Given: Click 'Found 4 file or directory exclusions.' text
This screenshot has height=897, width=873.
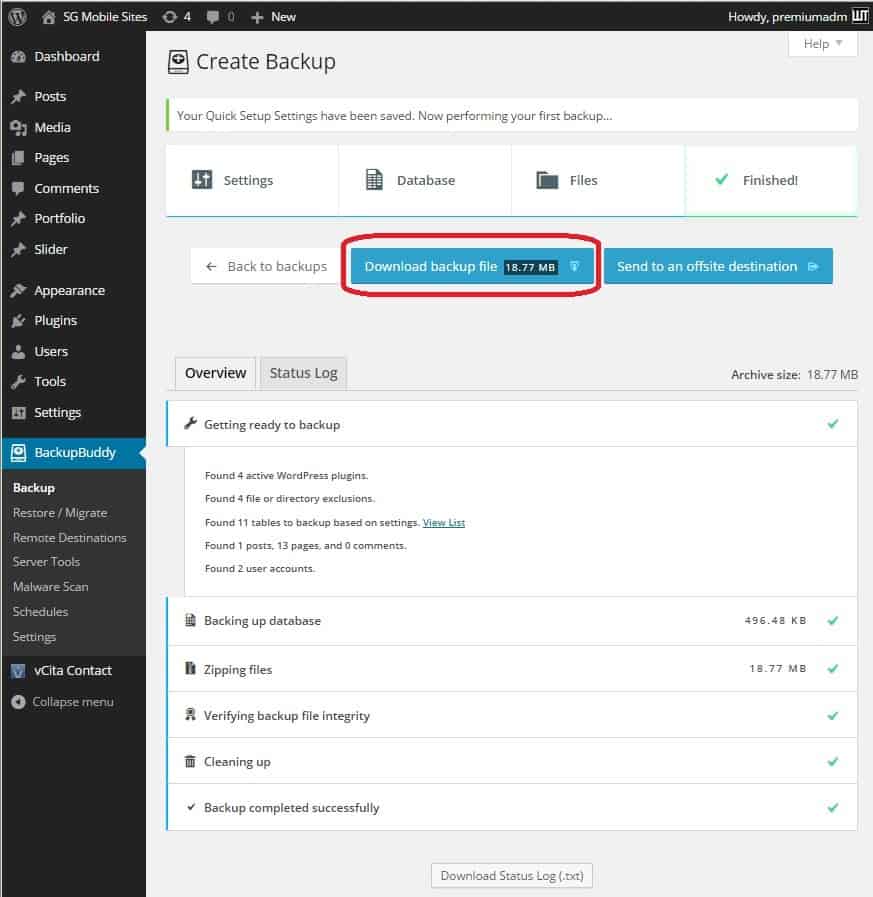Looking at the screenshot, I should (289, 499).
